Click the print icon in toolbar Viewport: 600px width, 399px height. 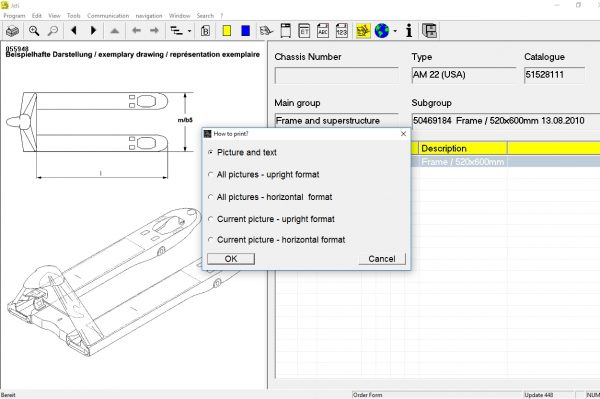(12, 31)
